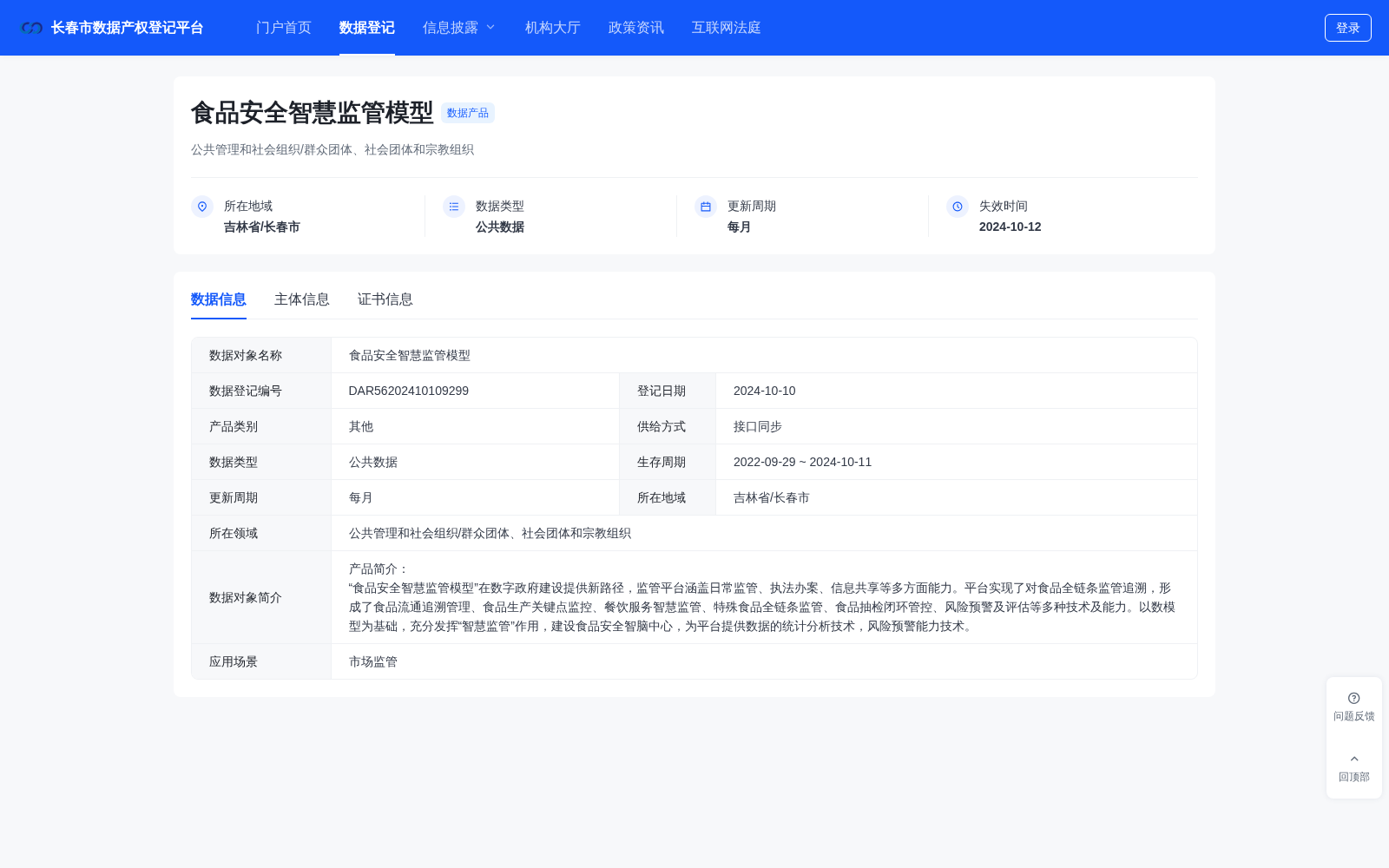Click the update cycle calendar icon
This screenshot has width=1389, height=868.
pyautogui.click(x=706, y=207)
